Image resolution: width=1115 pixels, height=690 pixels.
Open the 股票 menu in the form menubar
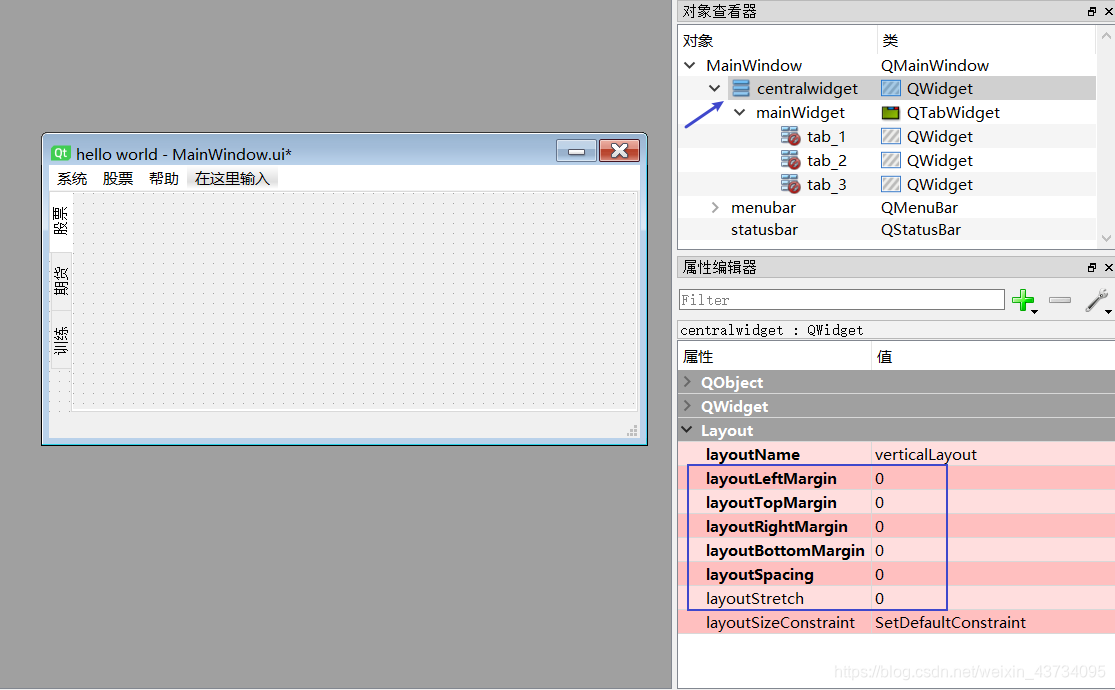[118, 179]
